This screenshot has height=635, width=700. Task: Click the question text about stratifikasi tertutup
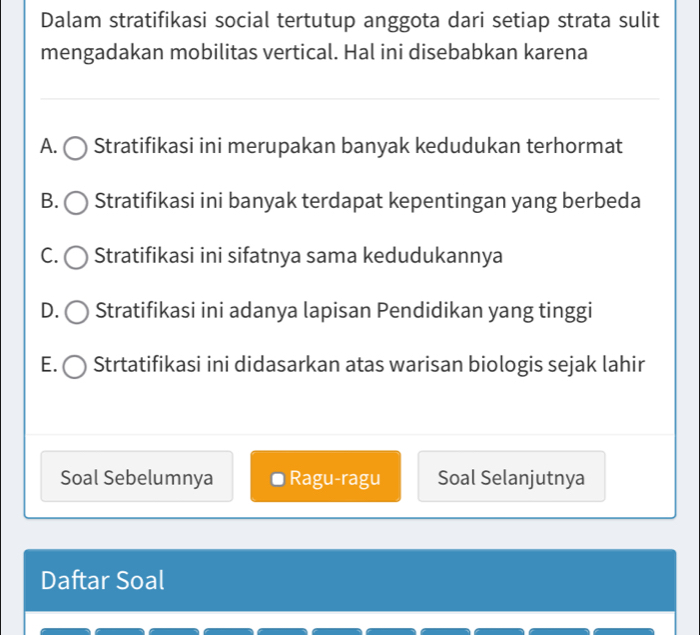click(350, 33)
